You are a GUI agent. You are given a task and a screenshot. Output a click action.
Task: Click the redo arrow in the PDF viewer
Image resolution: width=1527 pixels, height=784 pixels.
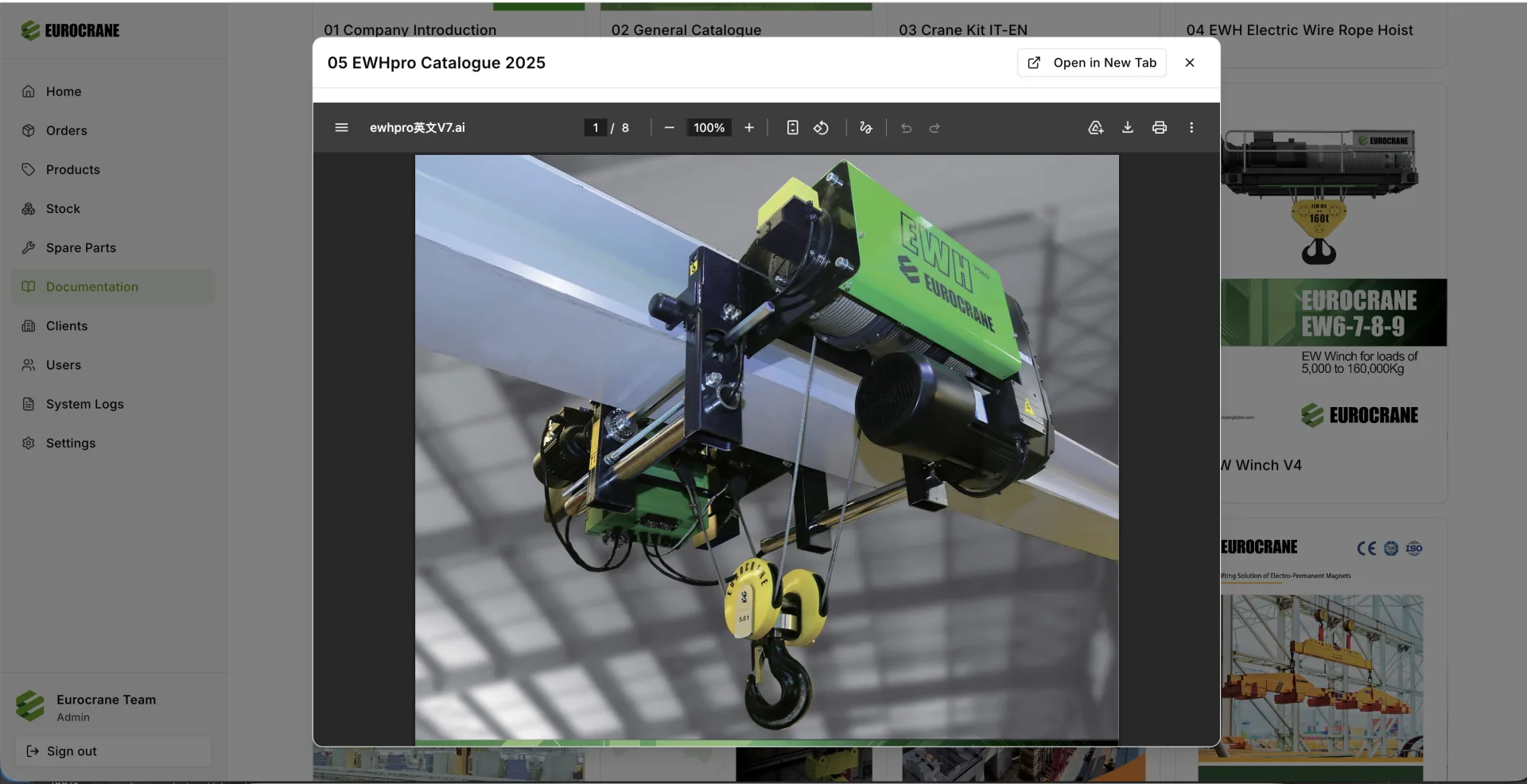[934, 127]
